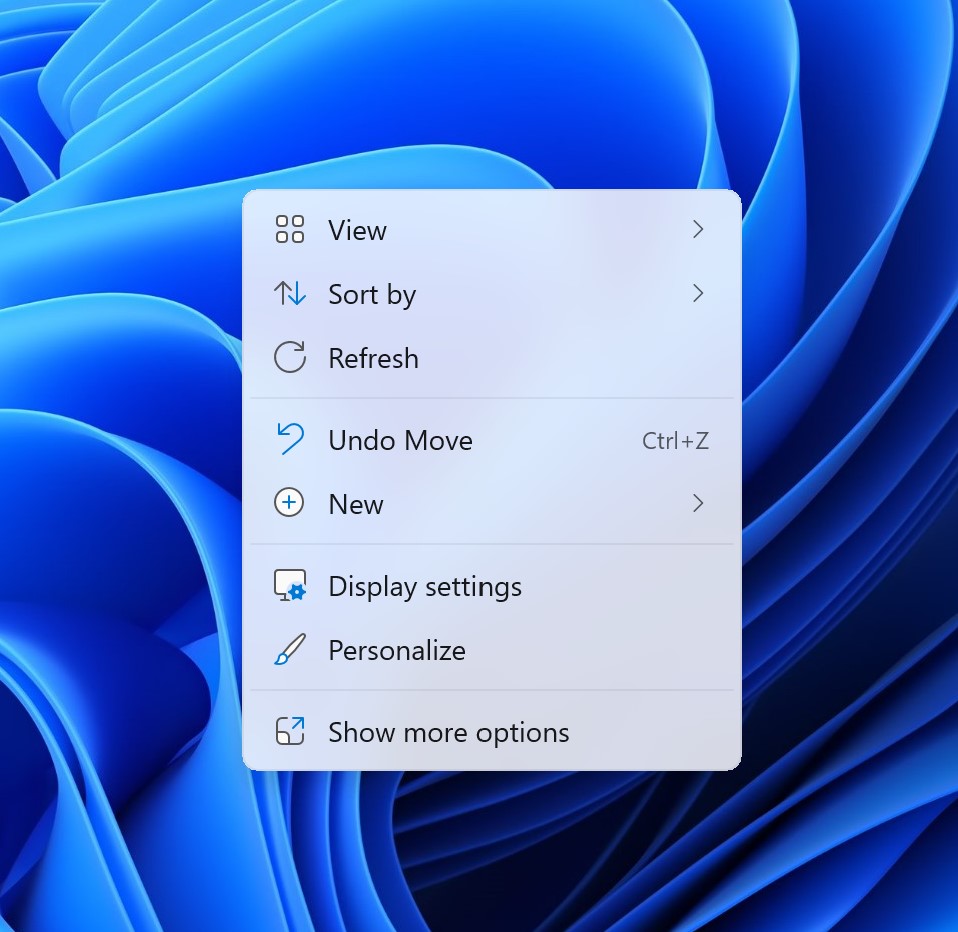Select Personalize from the context menu

[x=492, y=650]
